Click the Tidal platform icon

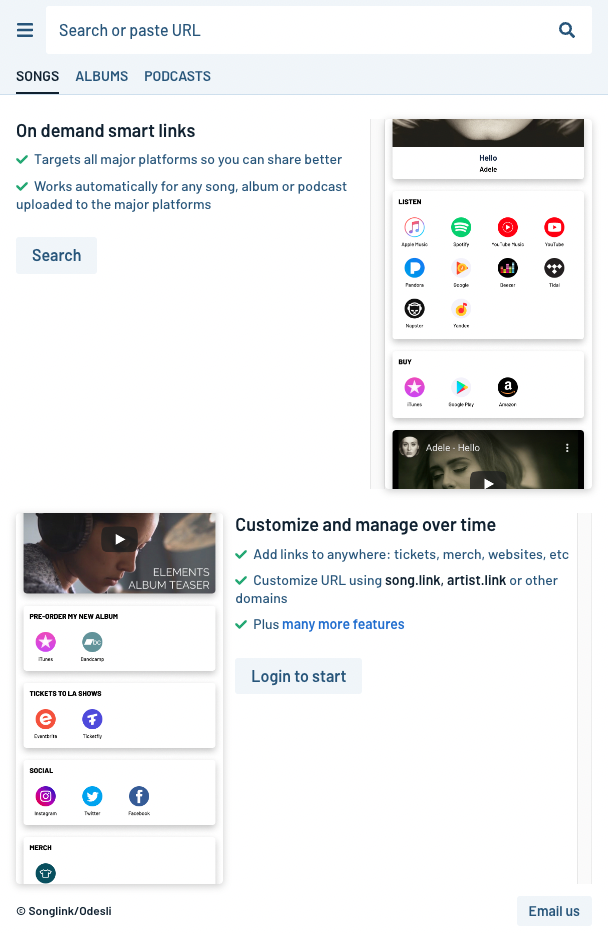554,268
